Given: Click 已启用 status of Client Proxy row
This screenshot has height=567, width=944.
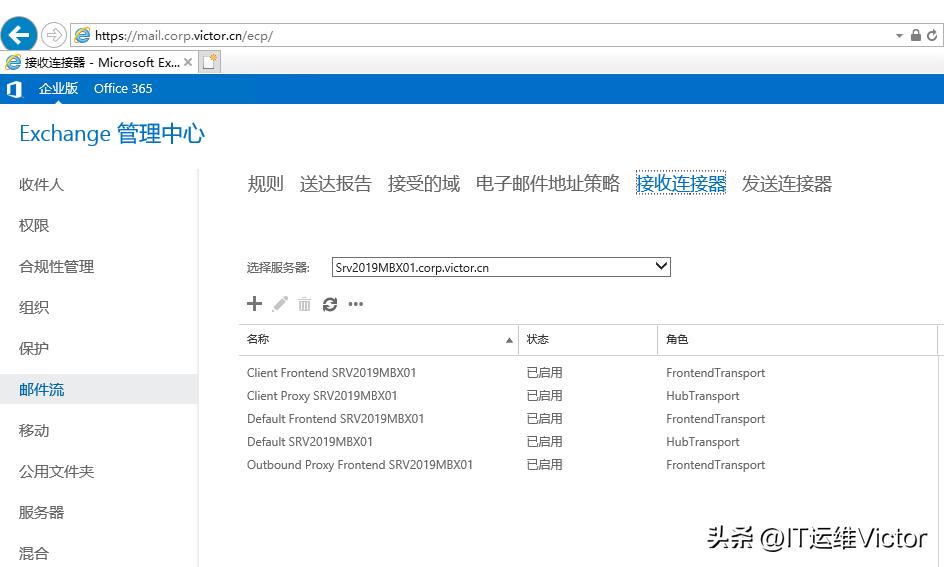Looking at the screenshot, I should [x=544, y=395].
